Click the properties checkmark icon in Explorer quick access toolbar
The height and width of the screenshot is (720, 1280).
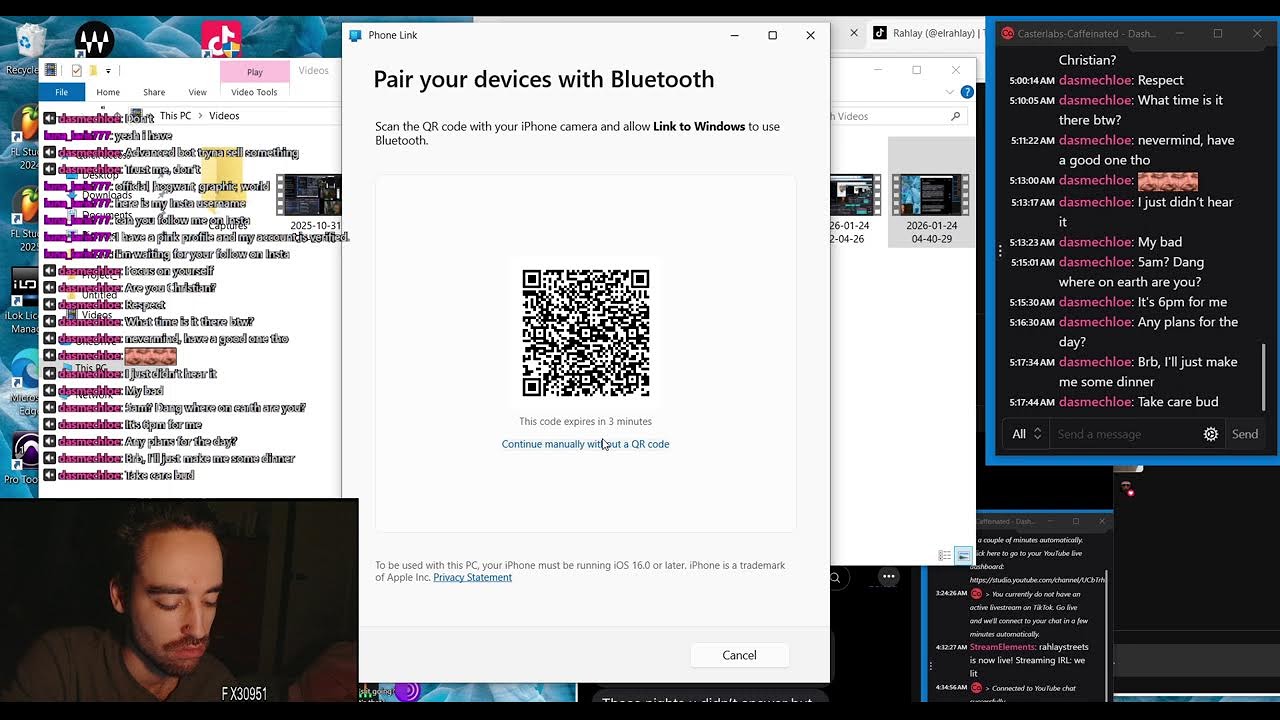tap(76, 71)
